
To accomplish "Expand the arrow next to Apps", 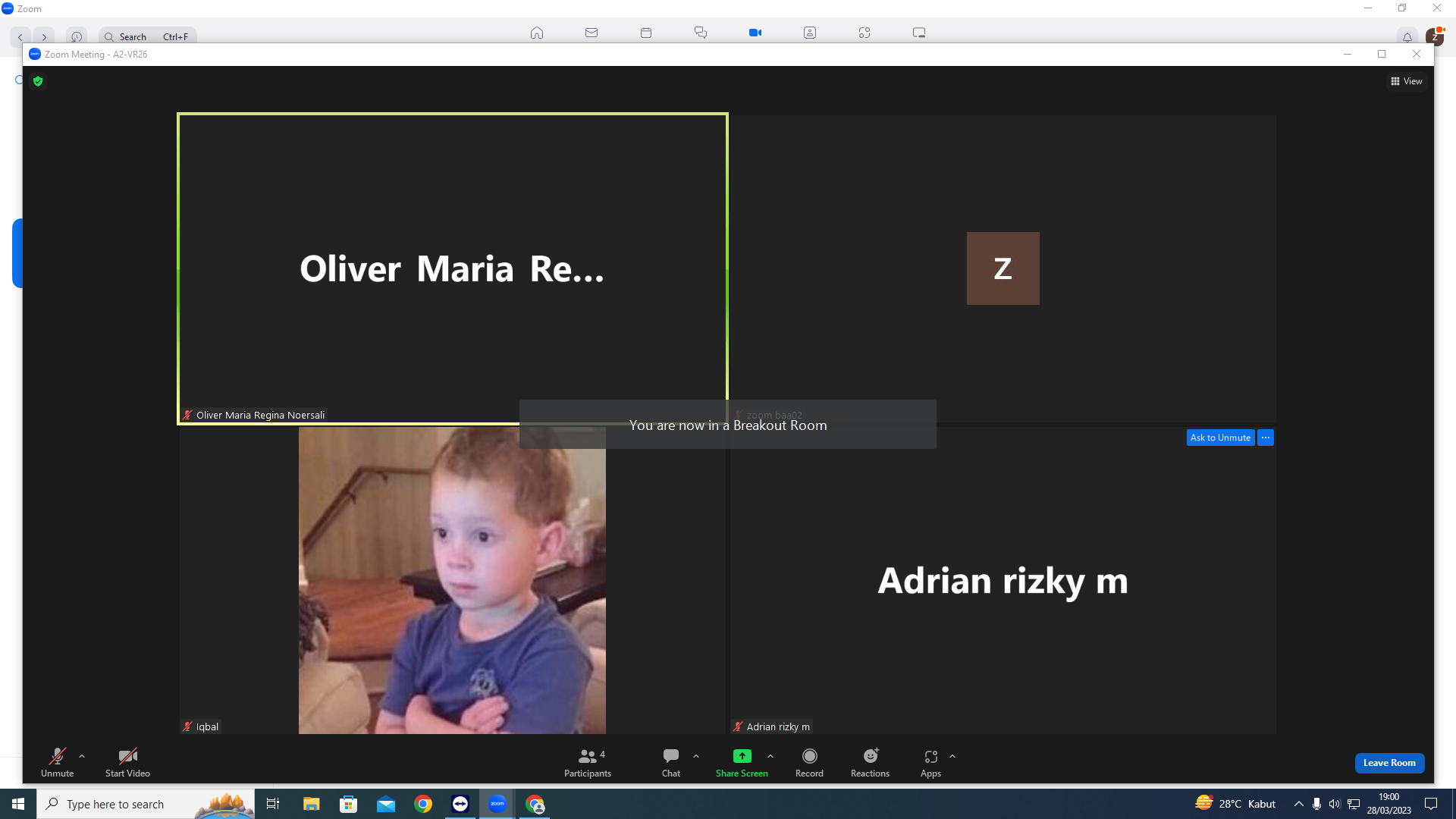I will pos(952,756).
